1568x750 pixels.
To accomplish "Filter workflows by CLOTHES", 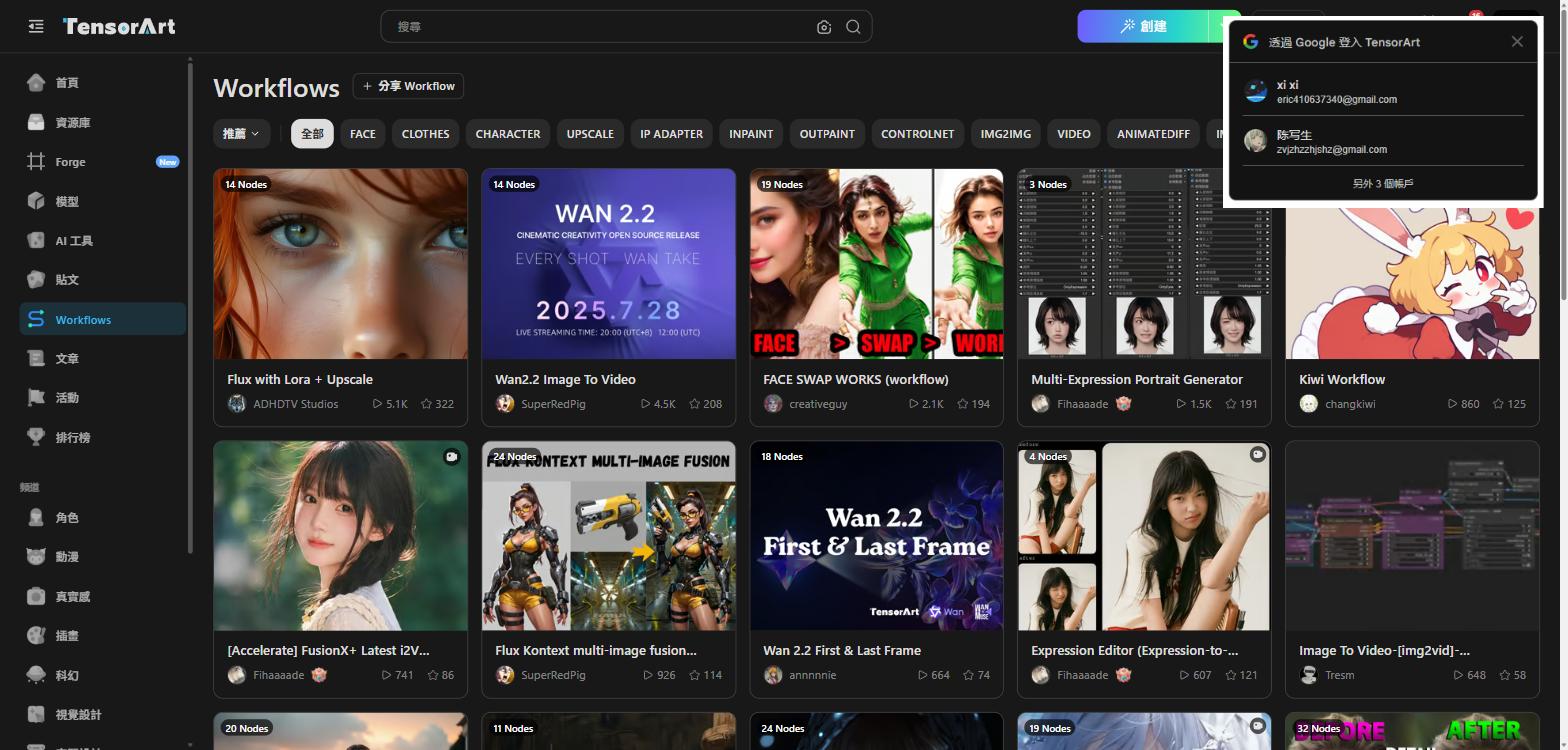I will (x=426, y=133).
